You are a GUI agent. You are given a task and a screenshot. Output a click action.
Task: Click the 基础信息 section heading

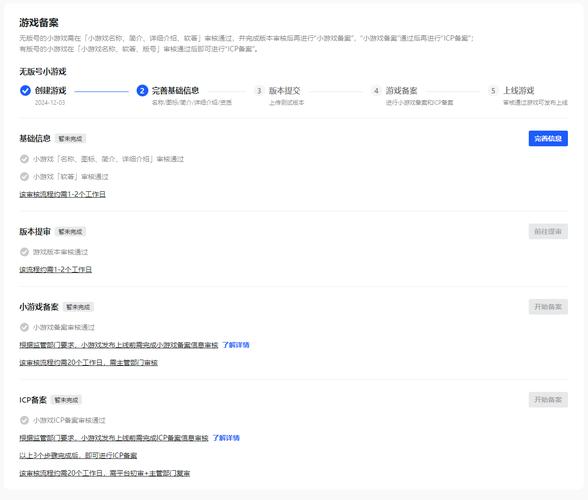pos(35,138)
